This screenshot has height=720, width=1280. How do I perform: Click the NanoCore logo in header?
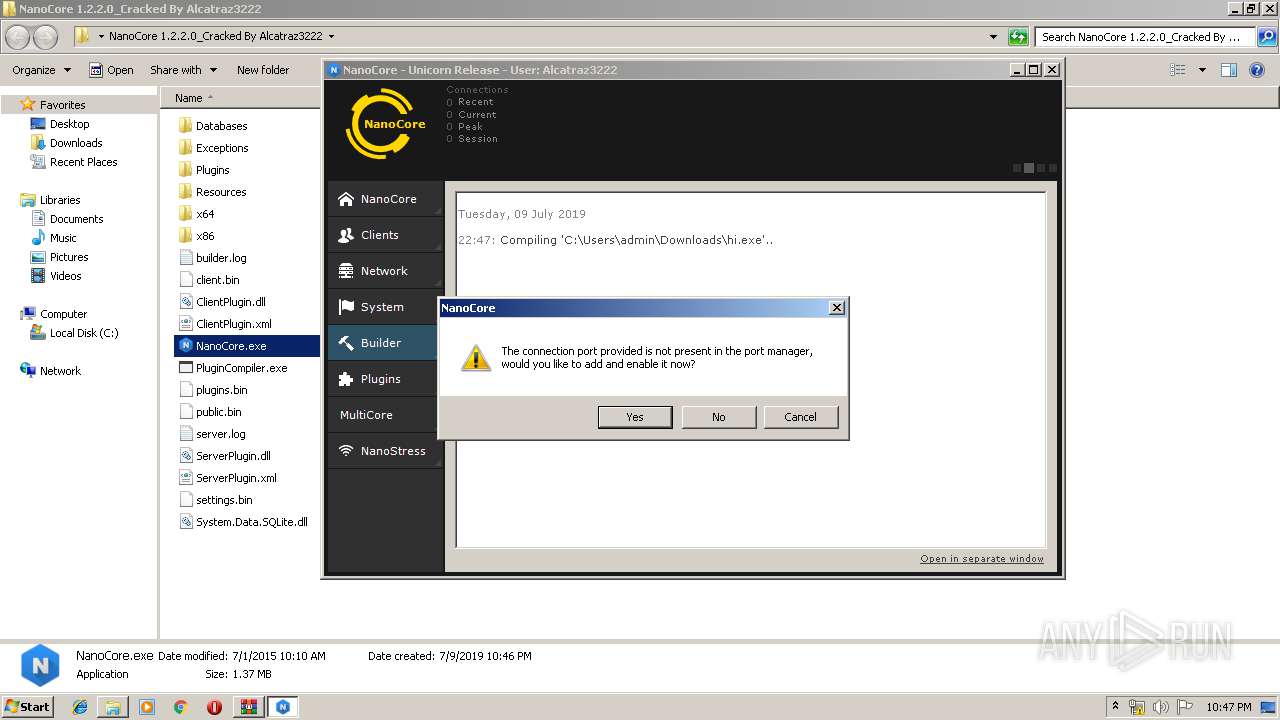click(x=385, y=124)
